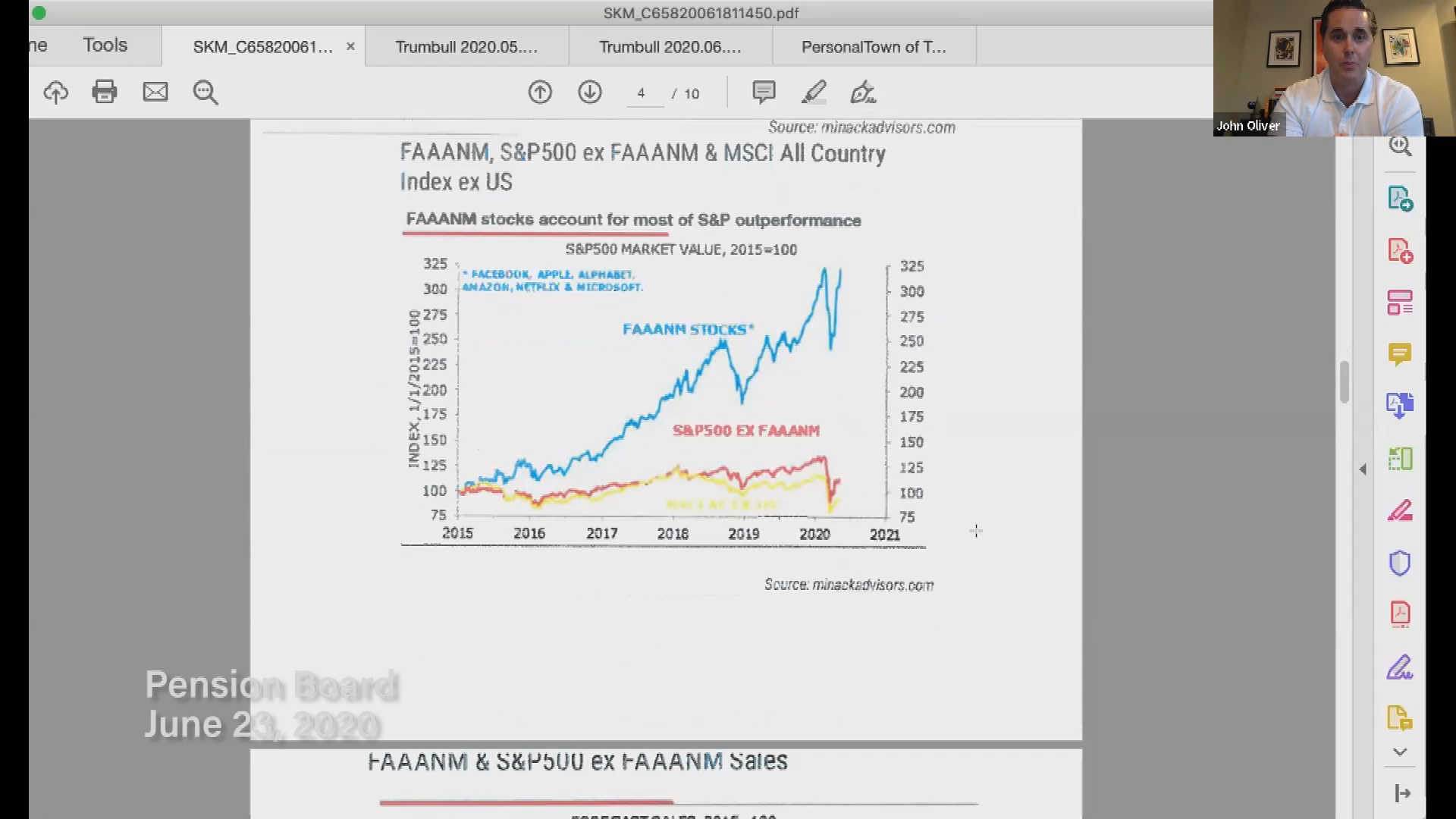The image size is (1456, 819).
Task: Expand more tools chevron in right sidebar
Action: pos(1400,752)
